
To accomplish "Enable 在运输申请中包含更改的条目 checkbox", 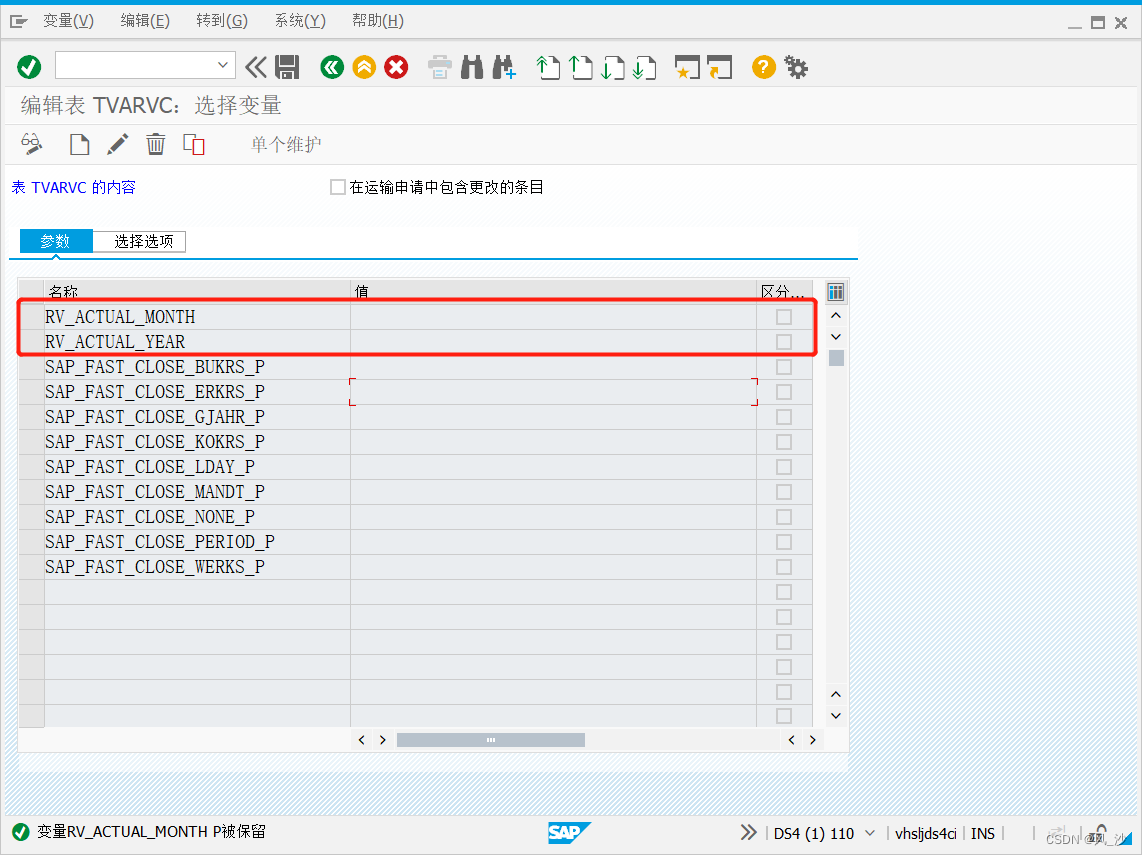I will [338, 186].
